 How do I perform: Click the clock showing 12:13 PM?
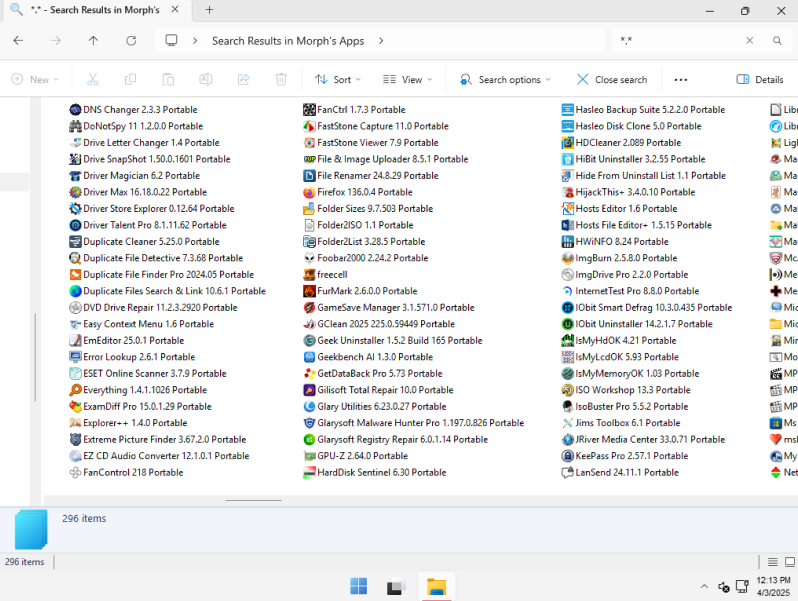point(773,581)
